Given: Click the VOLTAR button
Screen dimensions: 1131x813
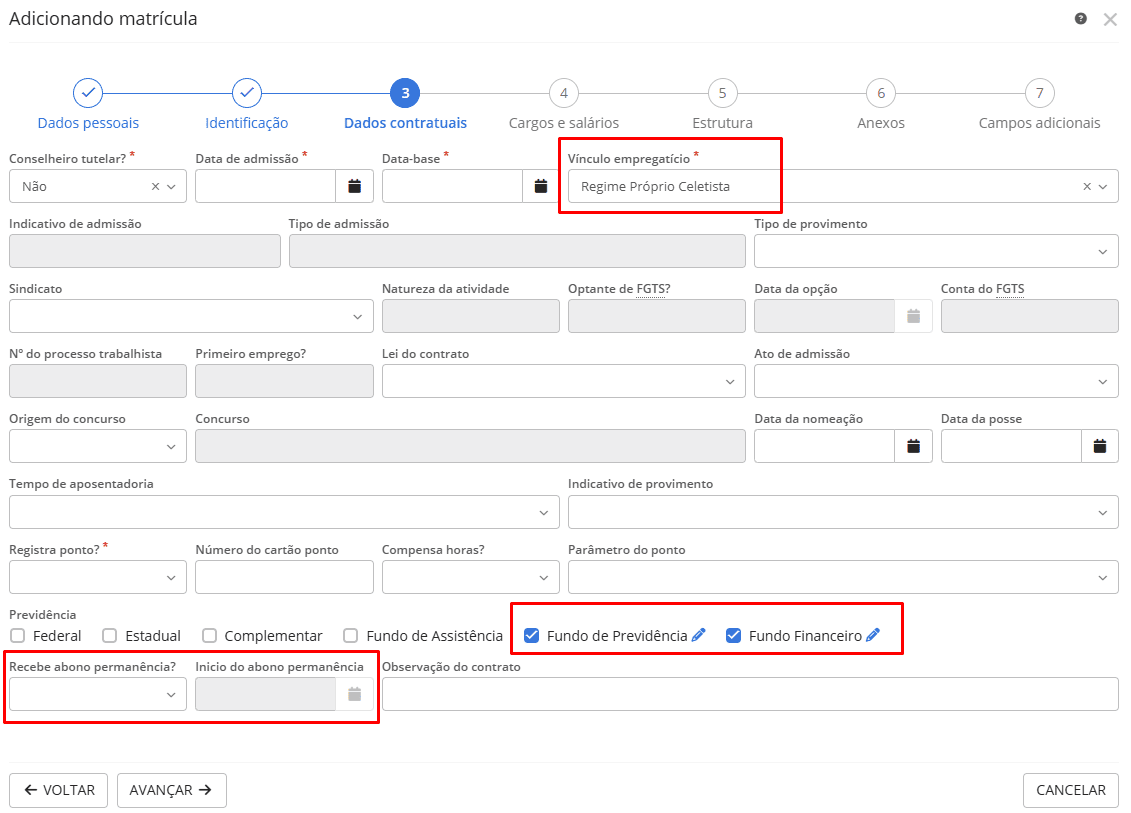Looking at the screenshot, I should (58, 790).
